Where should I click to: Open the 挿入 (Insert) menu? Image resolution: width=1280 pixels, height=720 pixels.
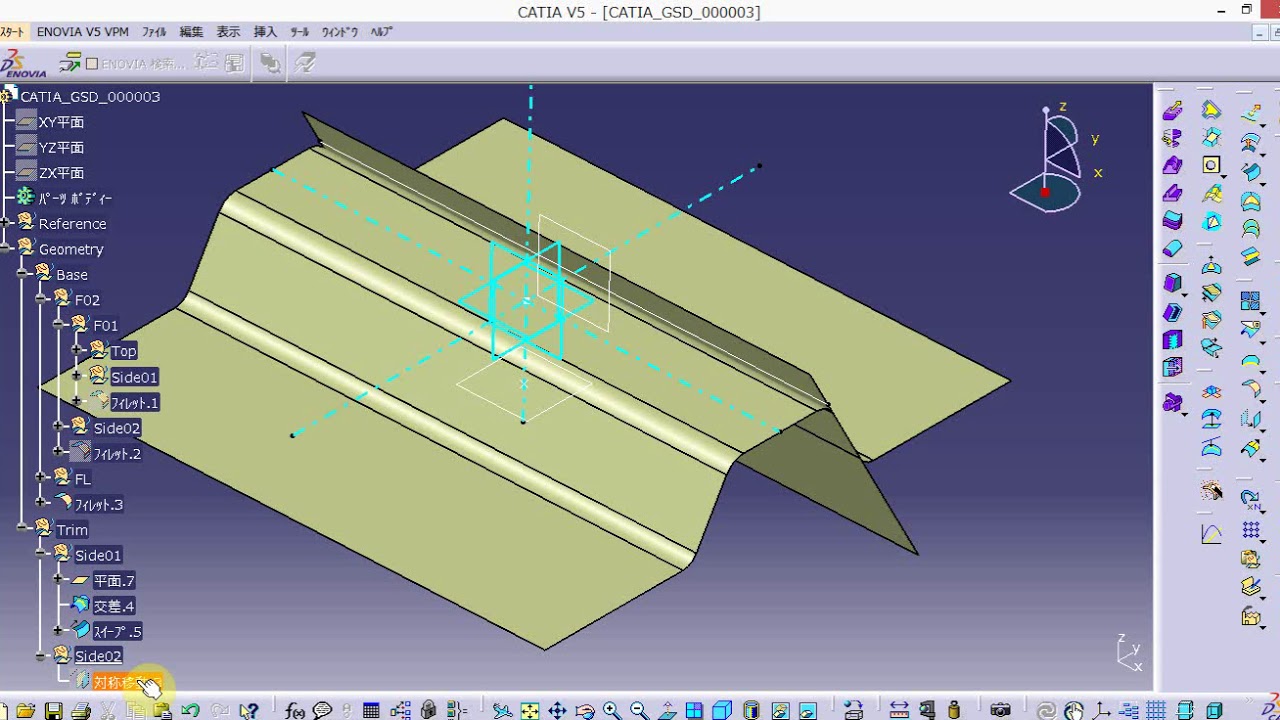(265, 32)
